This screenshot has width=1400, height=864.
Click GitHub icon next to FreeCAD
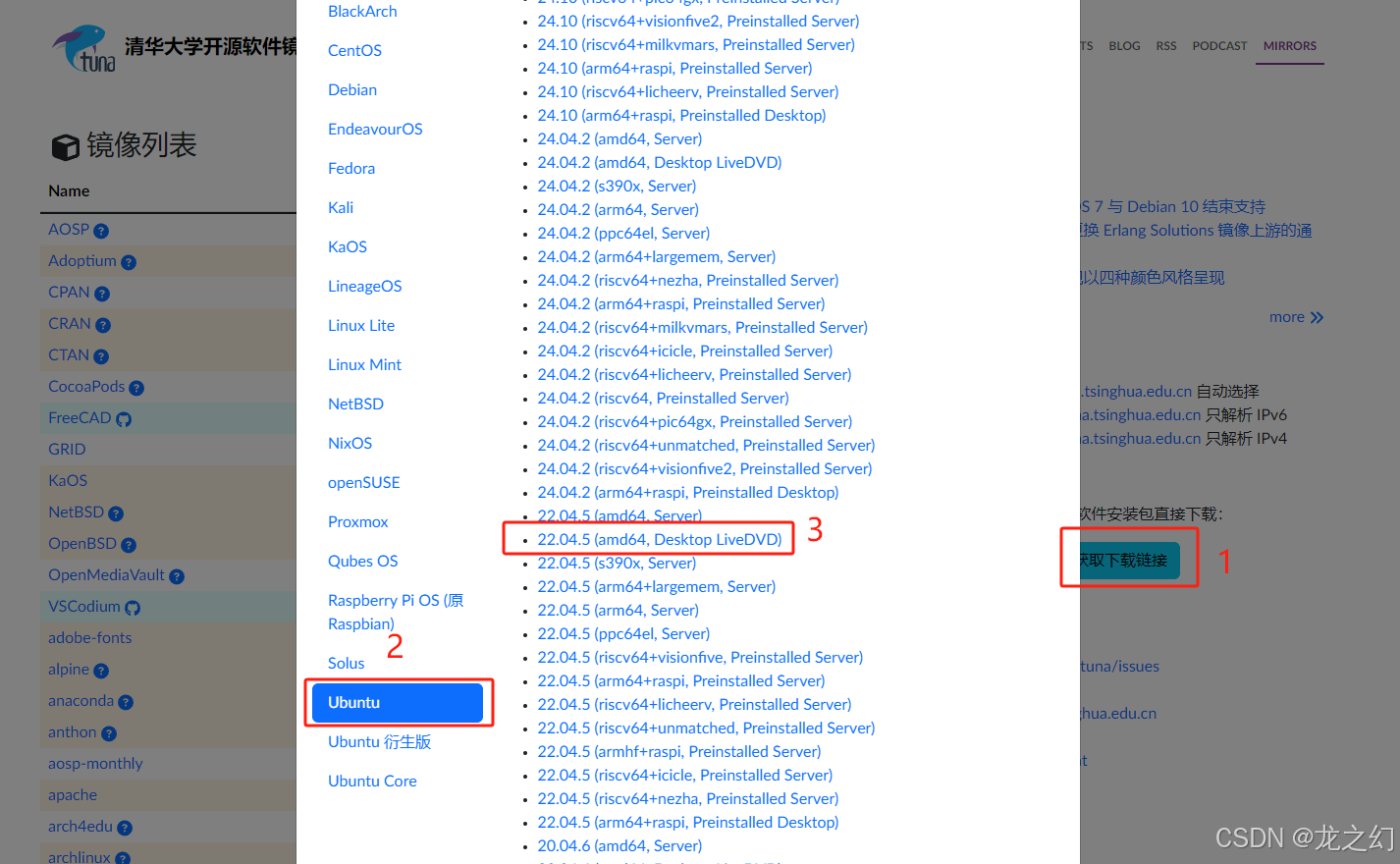pos(124,419)
